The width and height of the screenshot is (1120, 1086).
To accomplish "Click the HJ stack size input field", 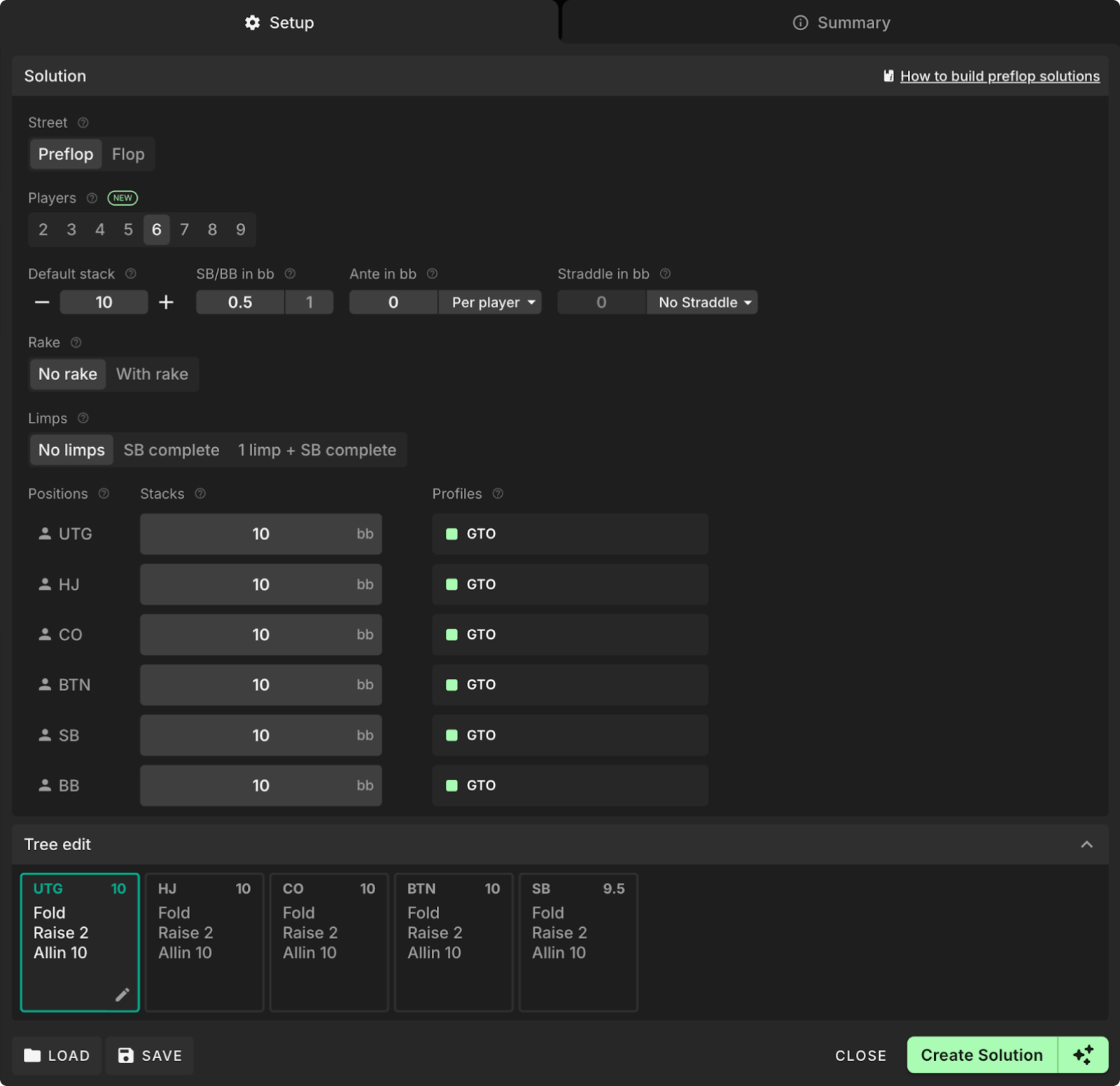I will (260, 585).
